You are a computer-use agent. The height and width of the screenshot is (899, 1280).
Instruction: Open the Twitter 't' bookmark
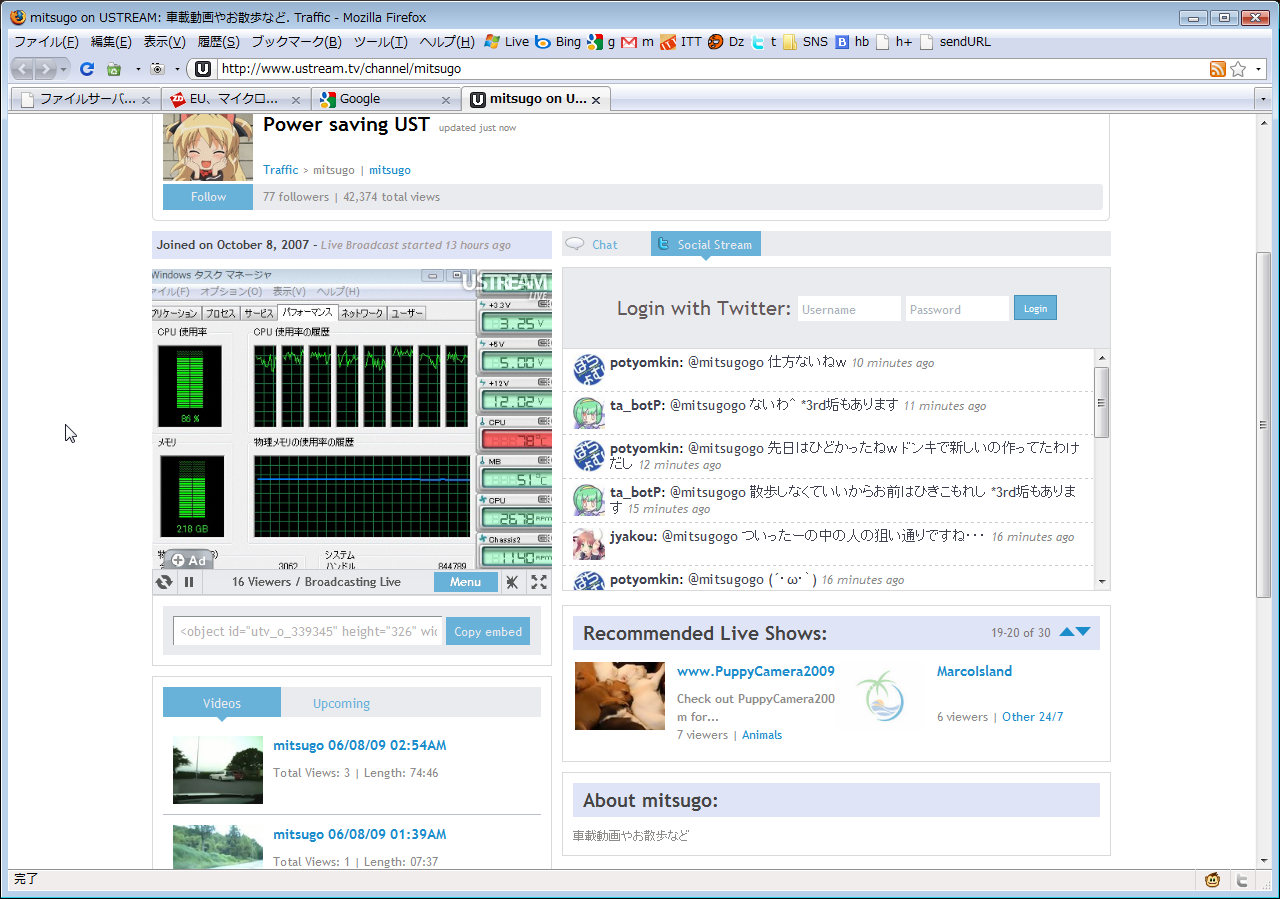tap(764, 42)
